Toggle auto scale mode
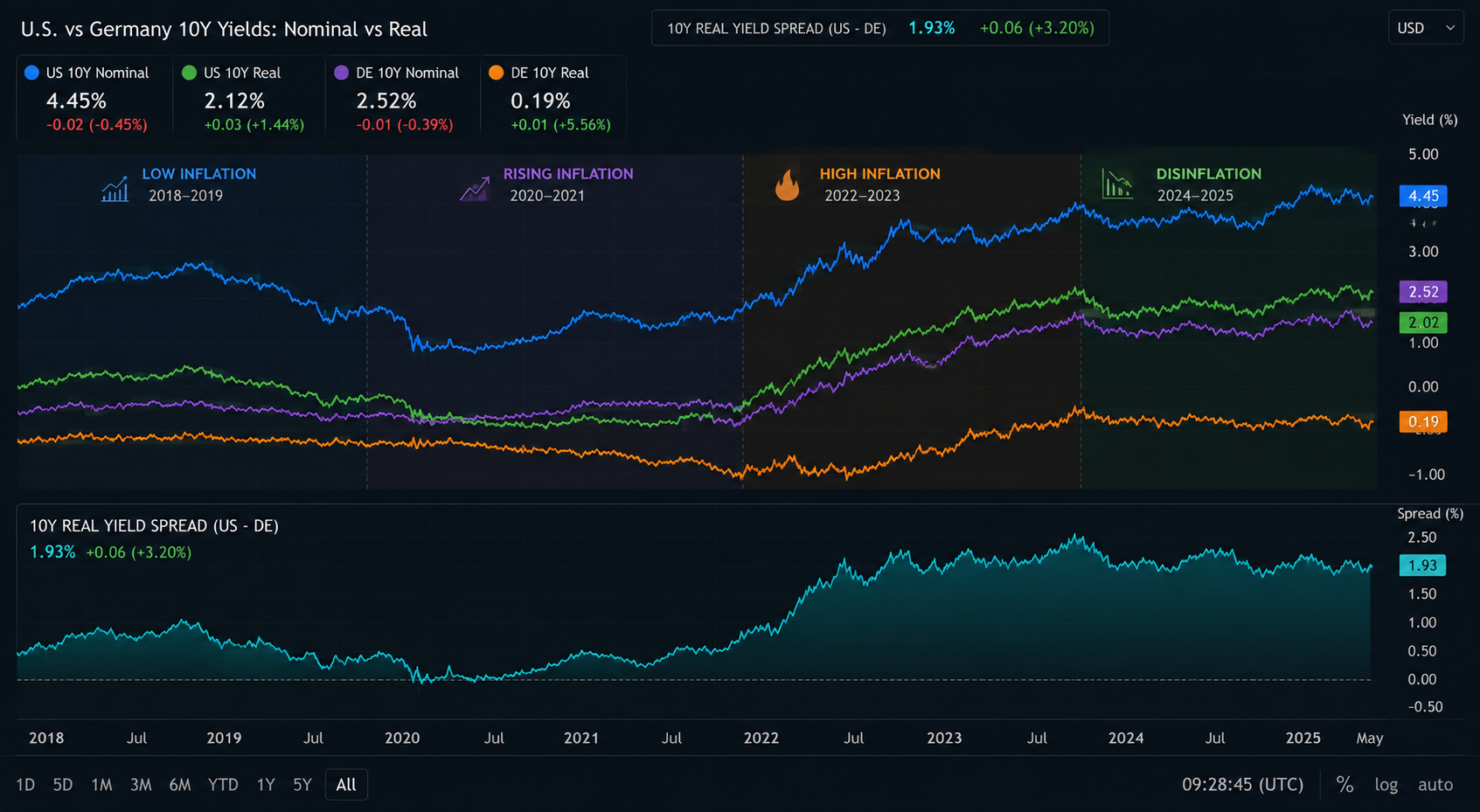The image size is (1480, 812). [1435, 785]
